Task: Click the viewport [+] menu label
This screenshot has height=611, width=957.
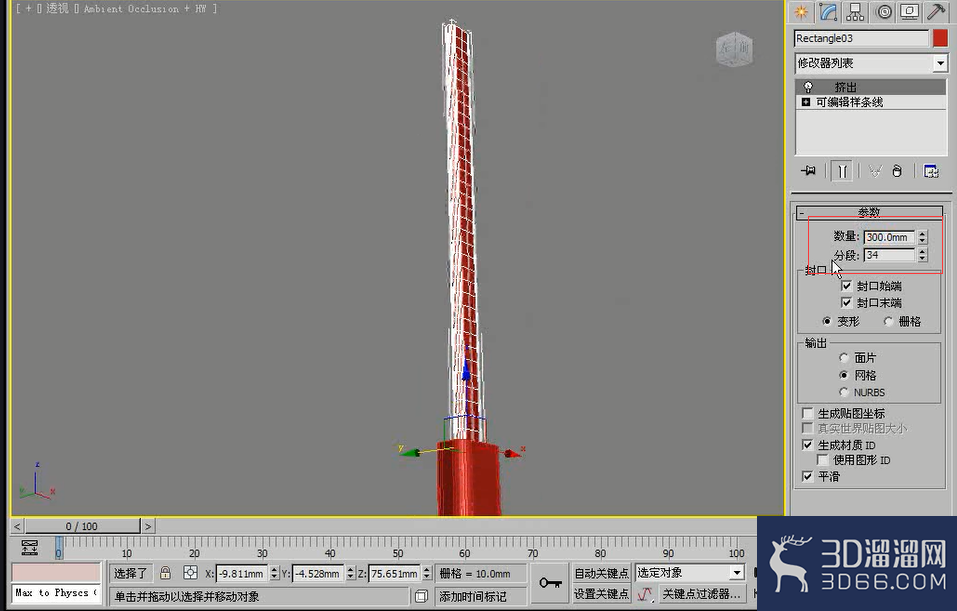Action: pyautogui.click(x=28, y=9)
